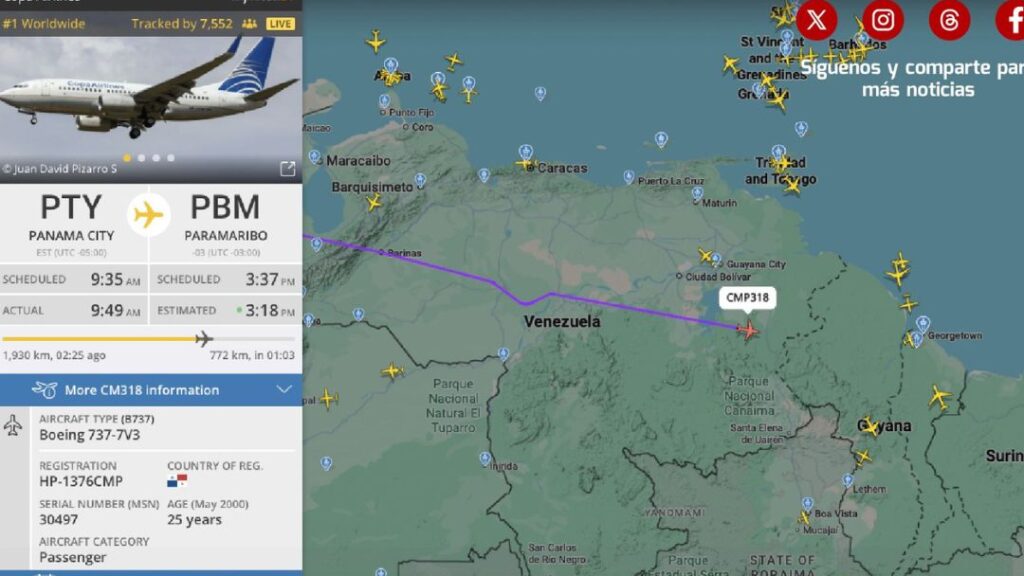
Task: Click the airport pin near Georgetown
Action: [x=922, y=323]
